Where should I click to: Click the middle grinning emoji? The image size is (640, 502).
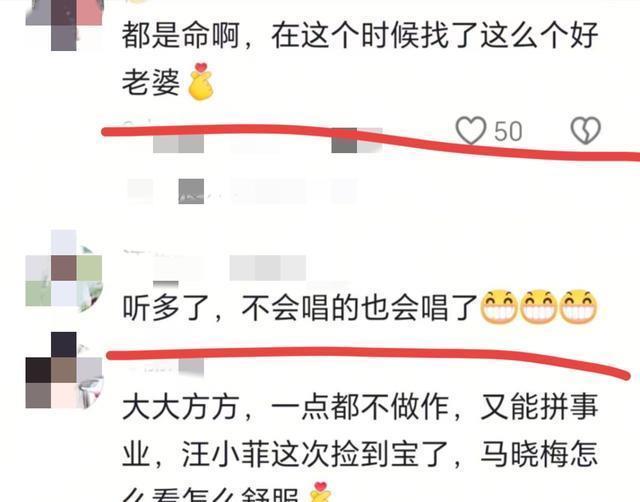coord(539,307)
